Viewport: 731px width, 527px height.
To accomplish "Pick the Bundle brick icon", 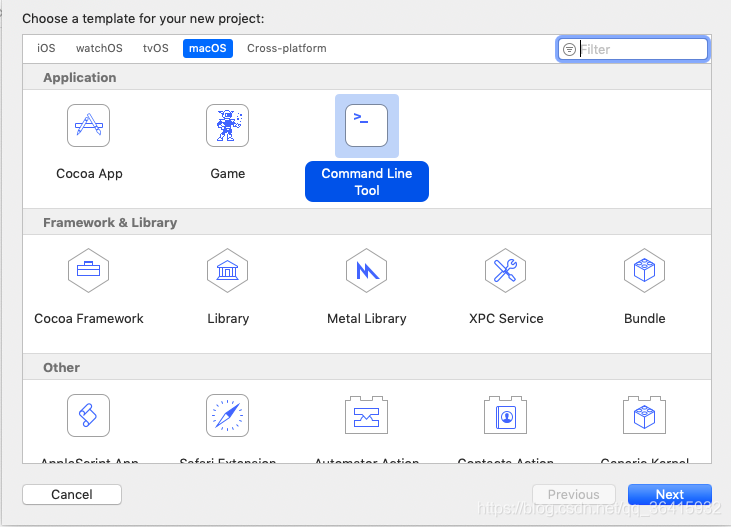I will pos(644,270).
